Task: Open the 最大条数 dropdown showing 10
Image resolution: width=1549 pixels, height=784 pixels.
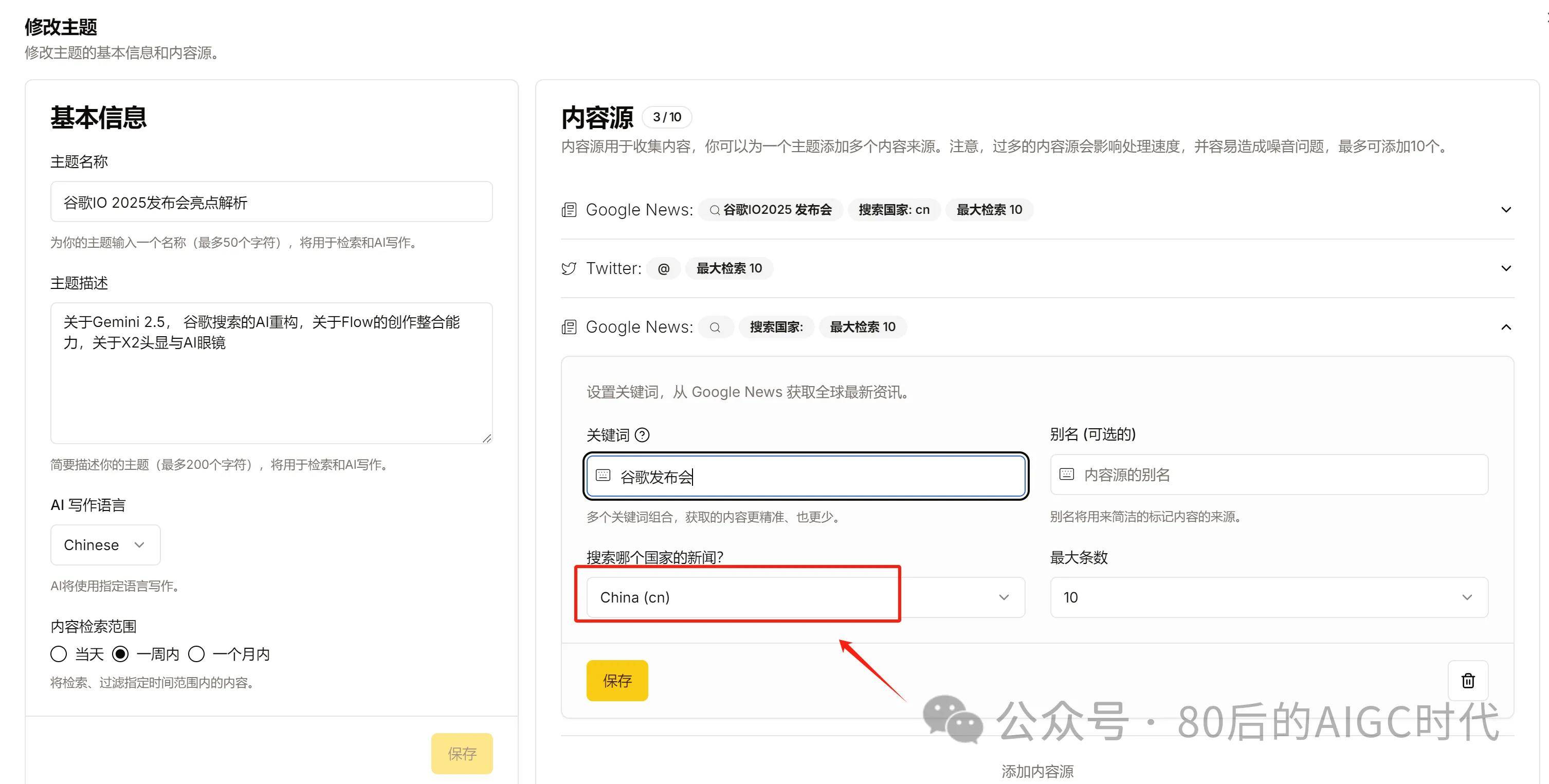Action: click(1269, 597)
